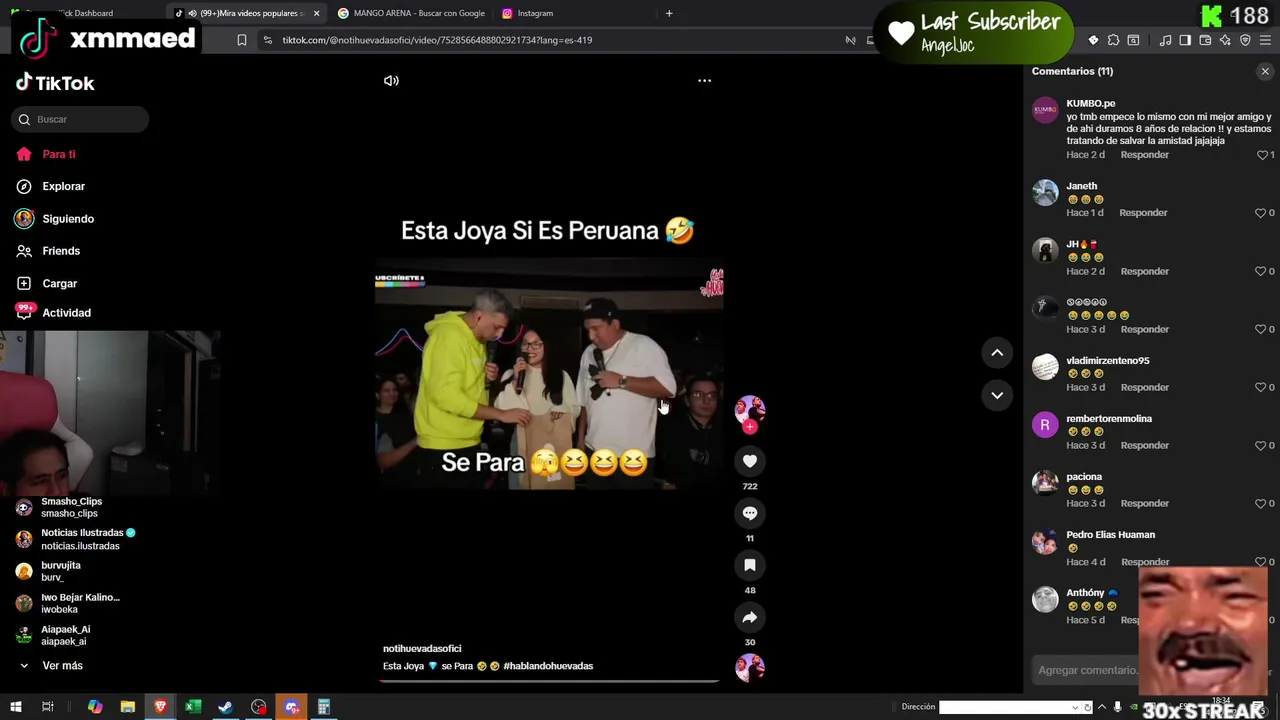Like Pedro Elias Huaman's comment

1261,561
